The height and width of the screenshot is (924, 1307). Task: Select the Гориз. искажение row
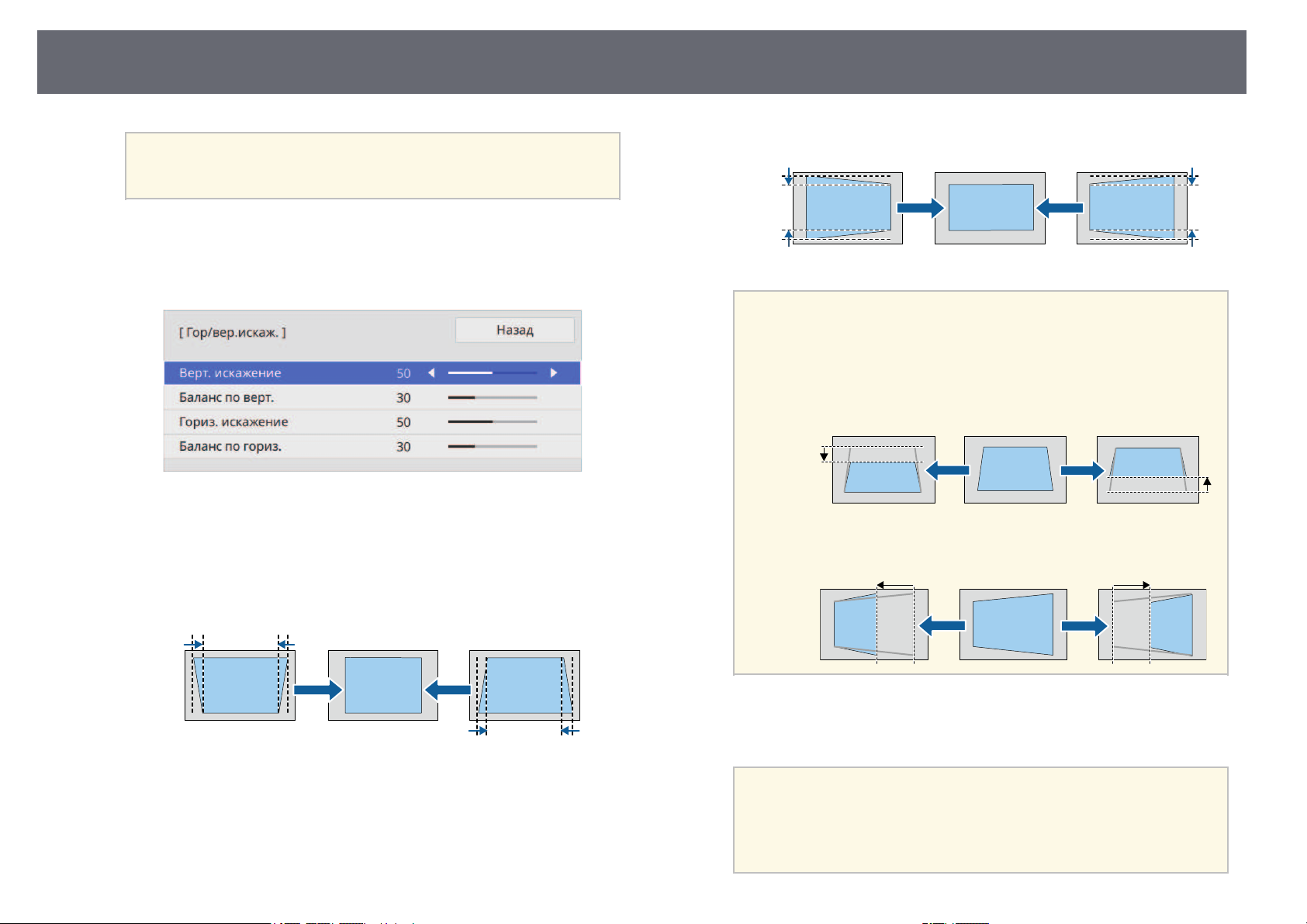(x=372, y=422)
